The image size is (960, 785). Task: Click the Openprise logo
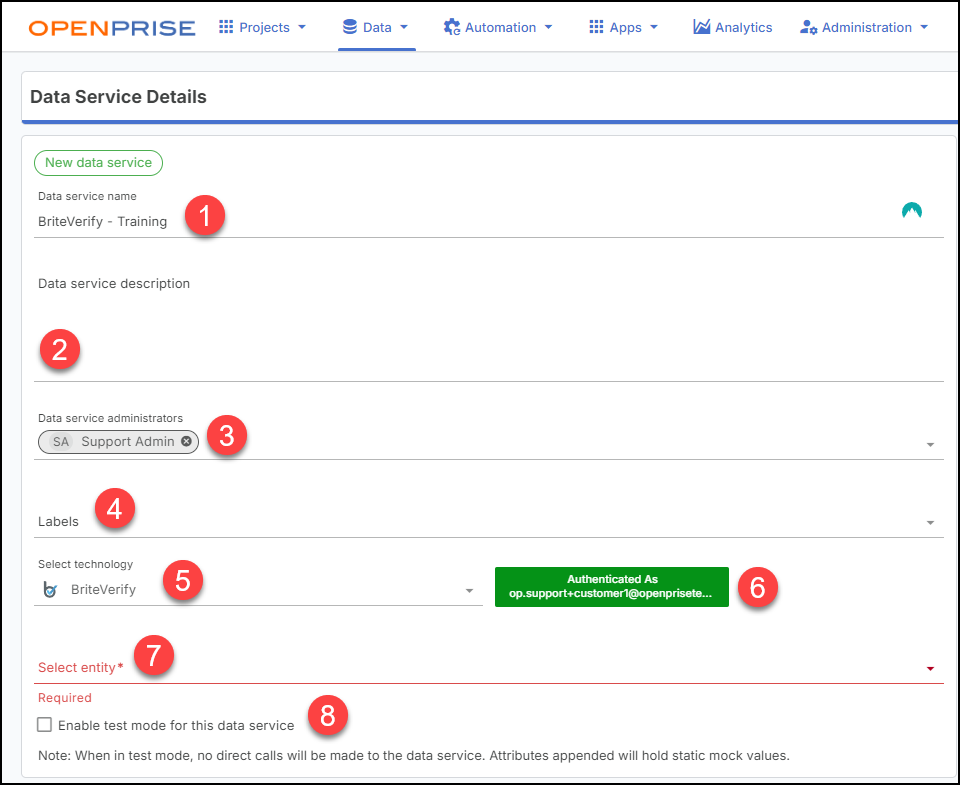[x=112, y=28]
